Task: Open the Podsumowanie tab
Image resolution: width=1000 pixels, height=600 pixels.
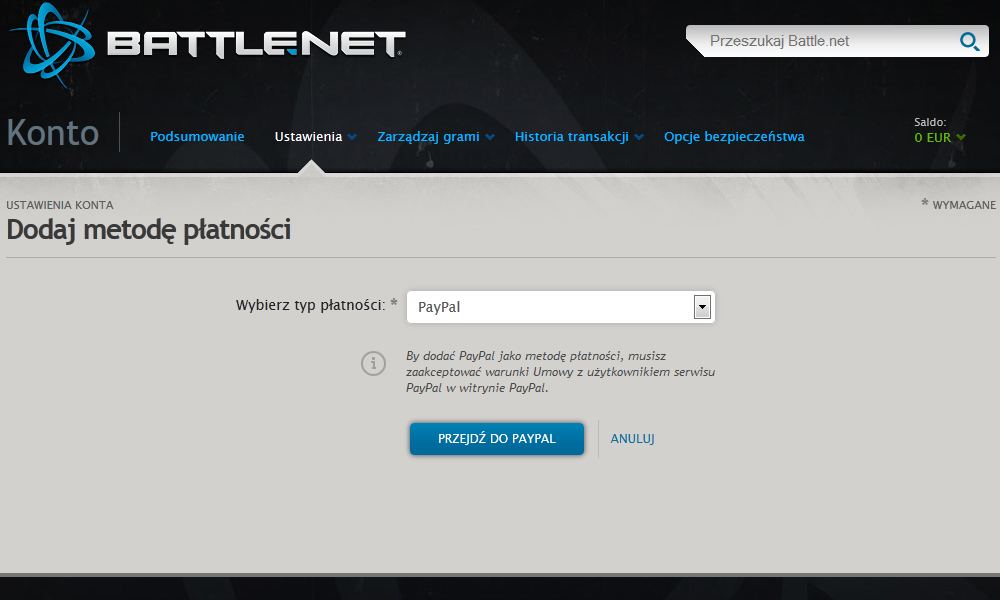Action: [x=197, y=137]
